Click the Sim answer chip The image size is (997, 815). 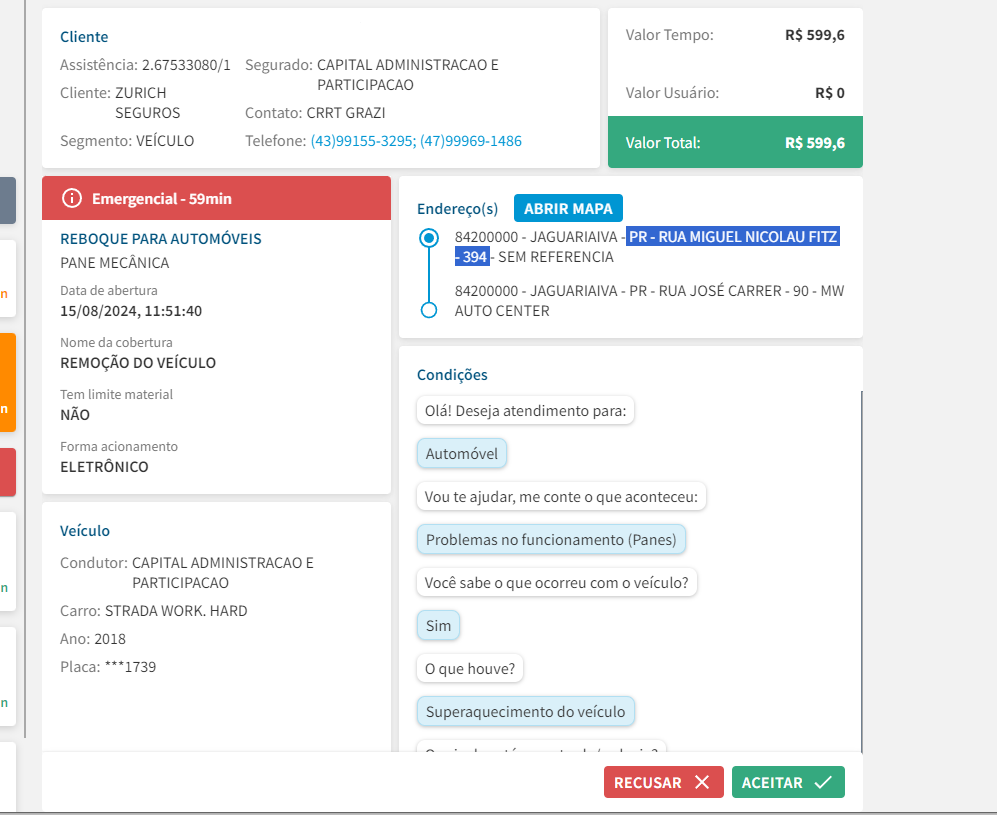tap(438, 626)
